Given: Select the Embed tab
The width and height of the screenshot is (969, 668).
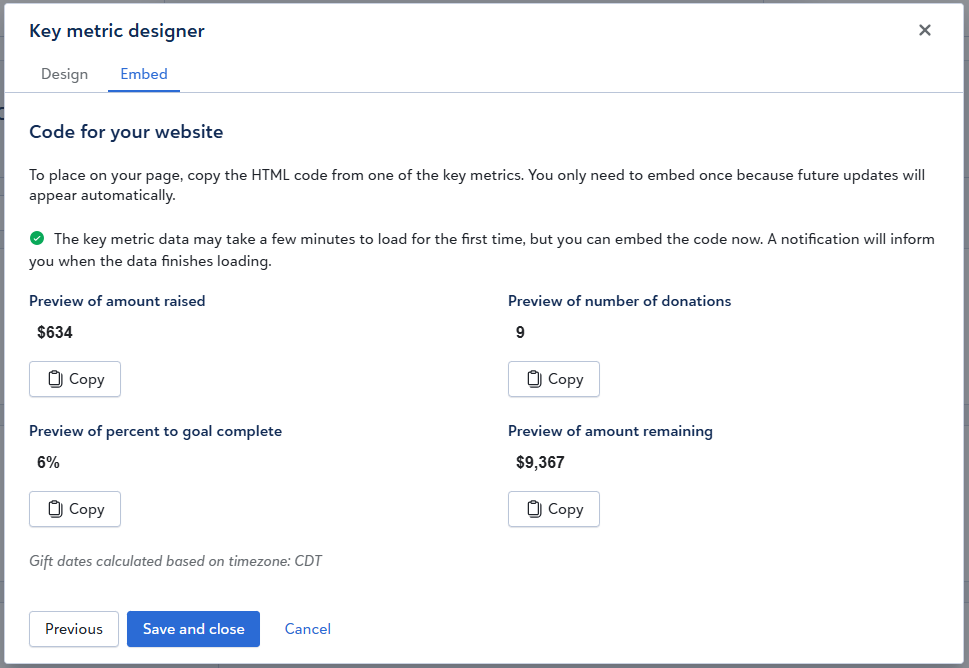Looking at the screenshot, I should point(144,74).
